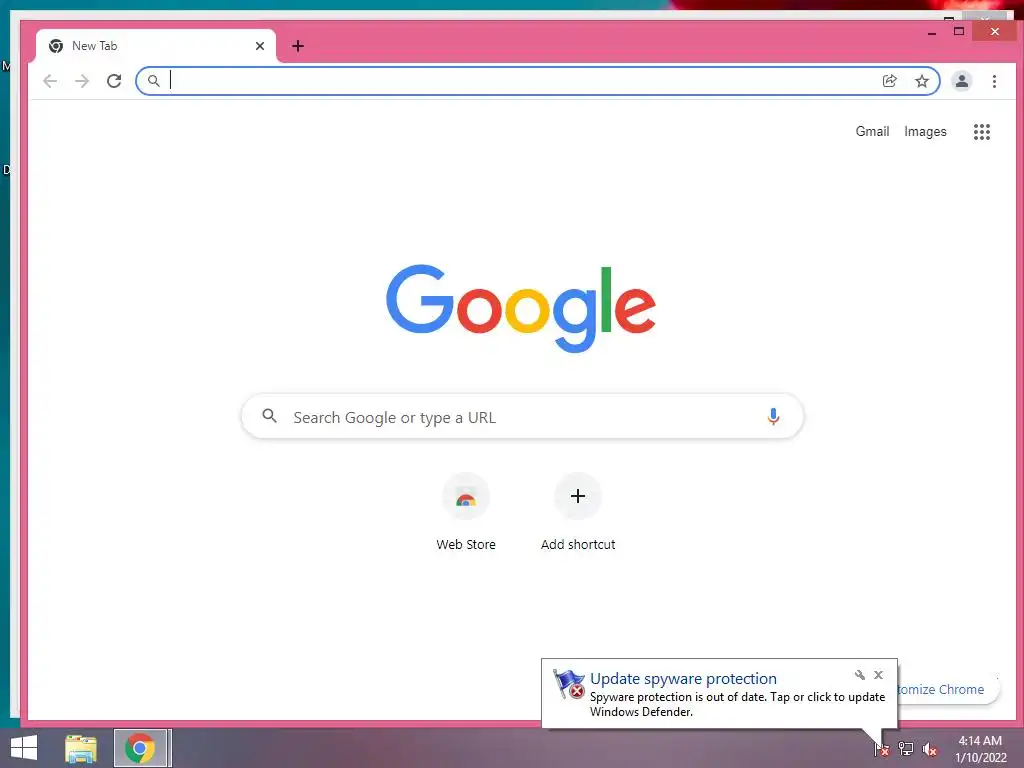Add a new shortcut tile
The height and width of the screenshot is (768, 1024).
pyautogui.click(x=578, y=513)
